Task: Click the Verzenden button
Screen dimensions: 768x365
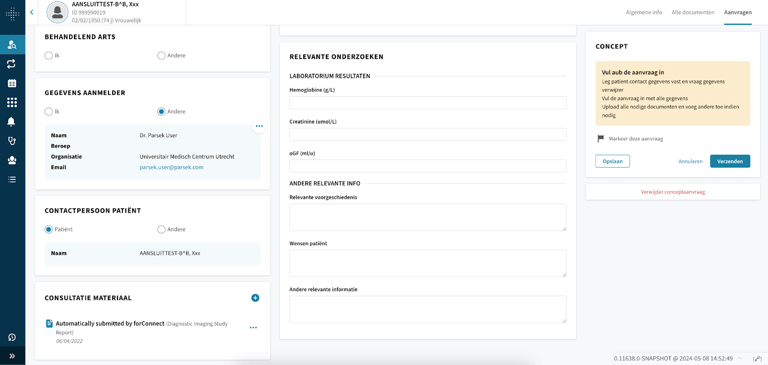Action: (x=730, y=161)
